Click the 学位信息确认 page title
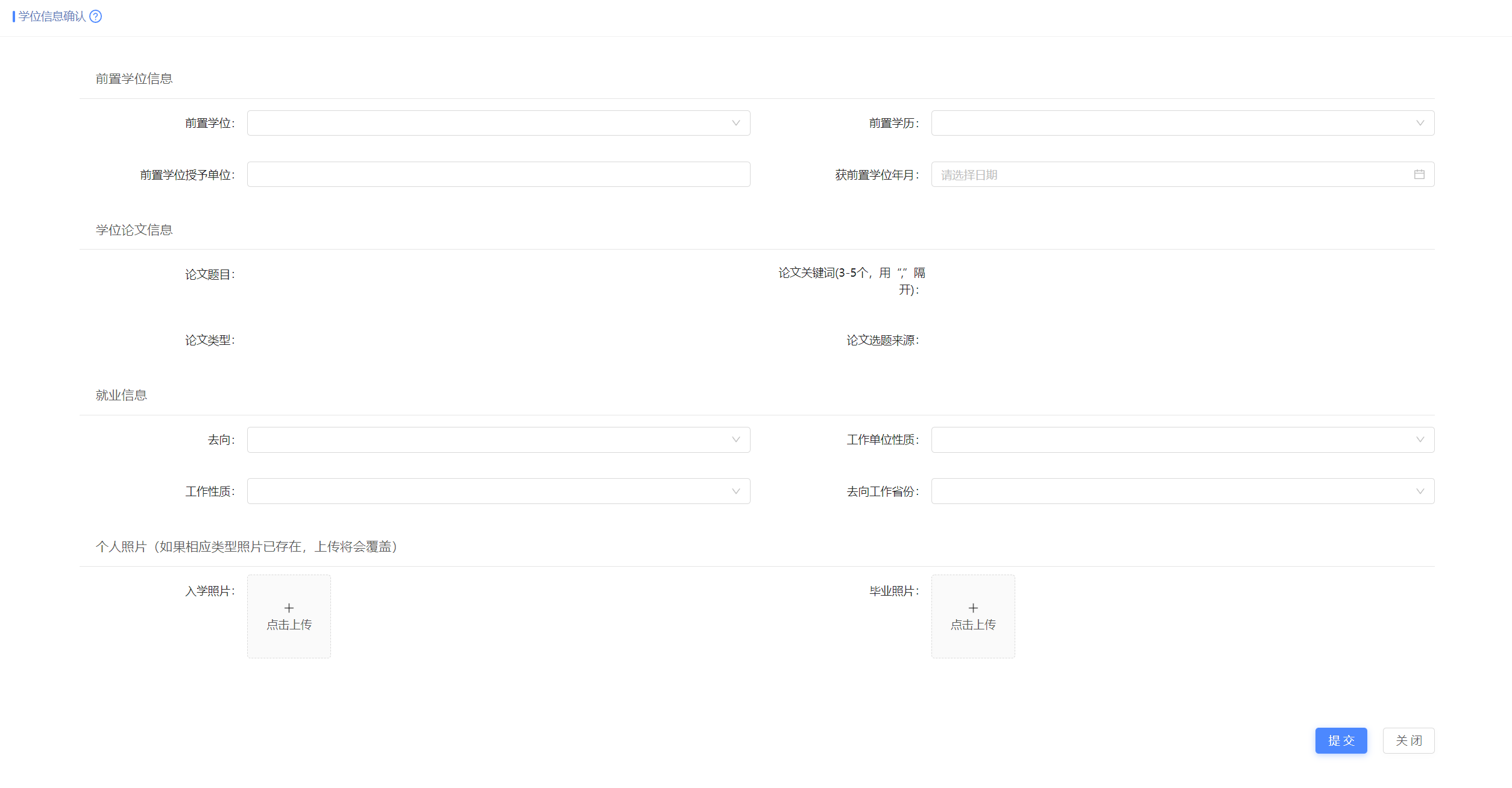 [x=52, y=16]
